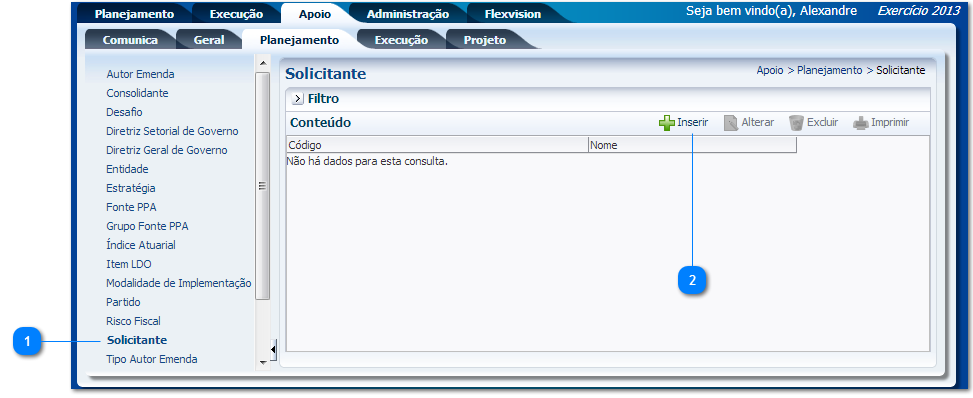Click the Imprimir printer icon
The width and height of the screenshot is (973, 398).
click(x=861, y=123)
